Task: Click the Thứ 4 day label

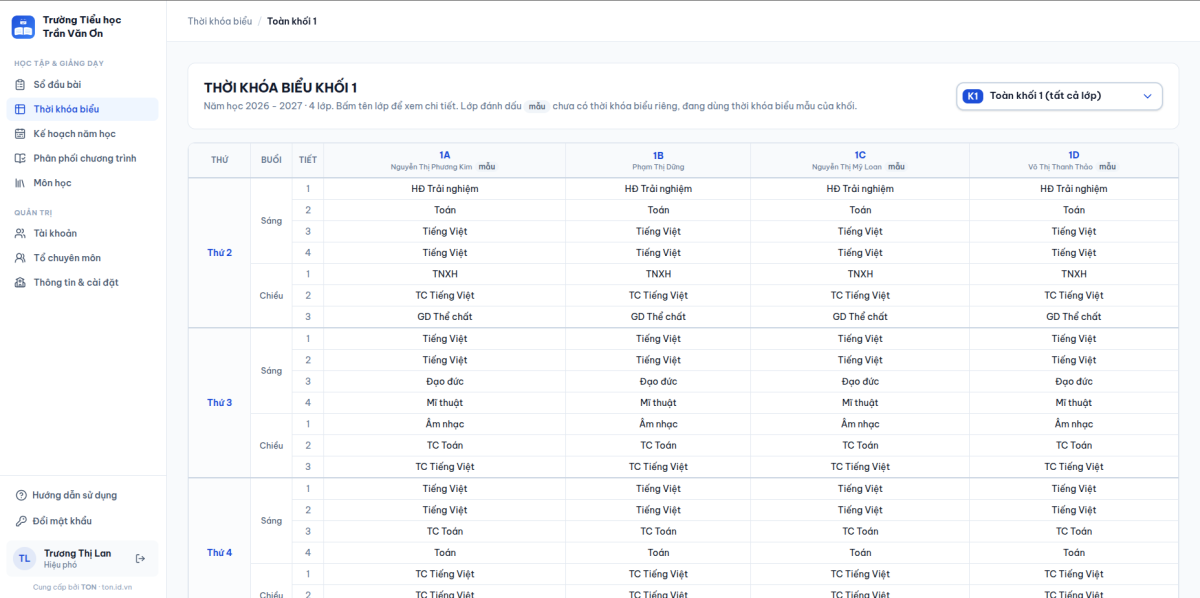Action: (219, 553)
